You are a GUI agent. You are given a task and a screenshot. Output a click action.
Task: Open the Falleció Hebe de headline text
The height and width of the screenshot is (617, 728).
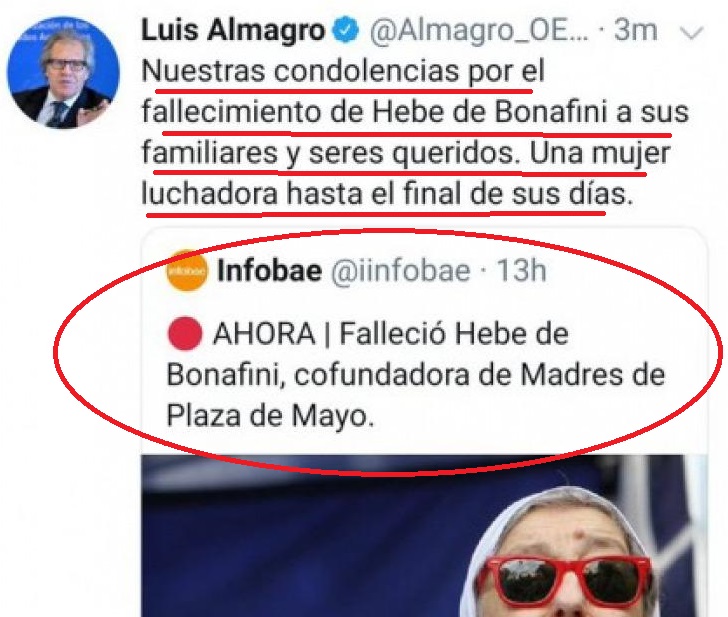click(x=454, y=334)
